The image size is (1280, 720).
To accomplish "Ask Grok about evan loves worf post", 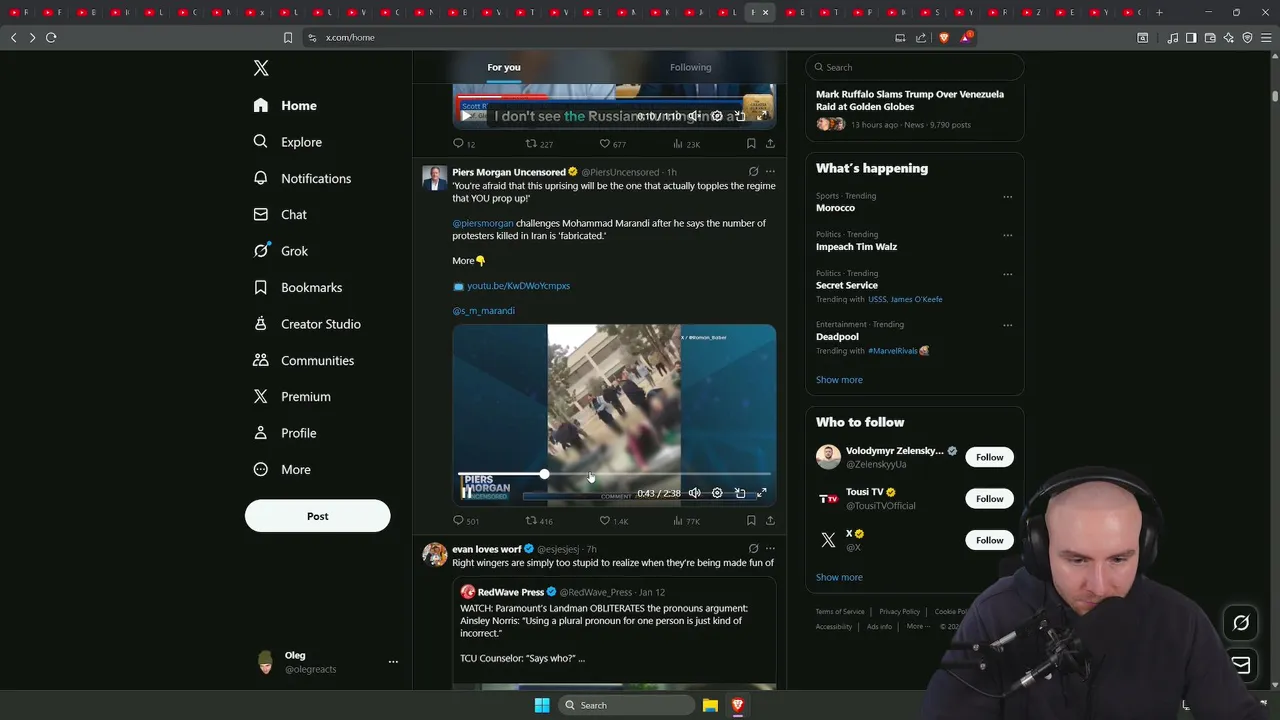I will coord(753,549).
